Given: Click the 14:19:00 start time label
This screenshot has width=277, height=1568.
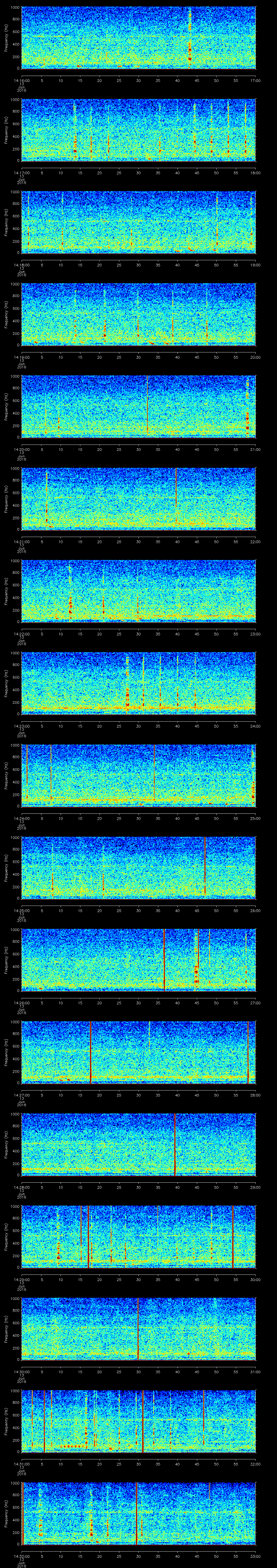Looking at the screenshot, I should click(x=21, y=357).
